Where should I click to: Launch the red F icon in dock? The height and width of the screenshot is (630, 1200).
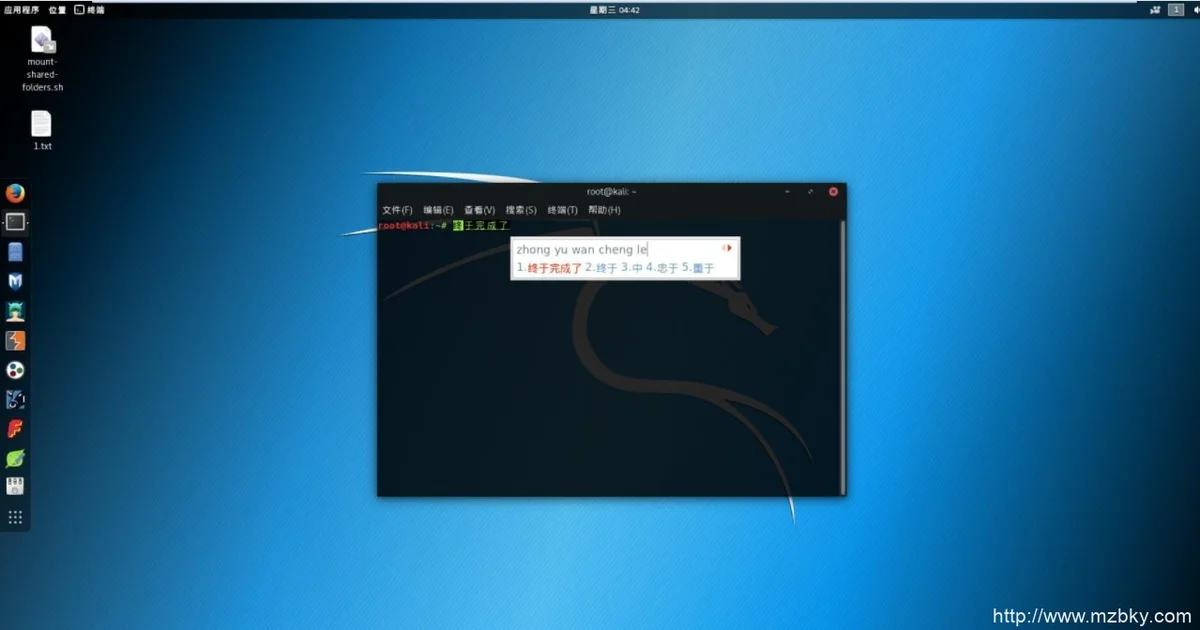(15, 429)
